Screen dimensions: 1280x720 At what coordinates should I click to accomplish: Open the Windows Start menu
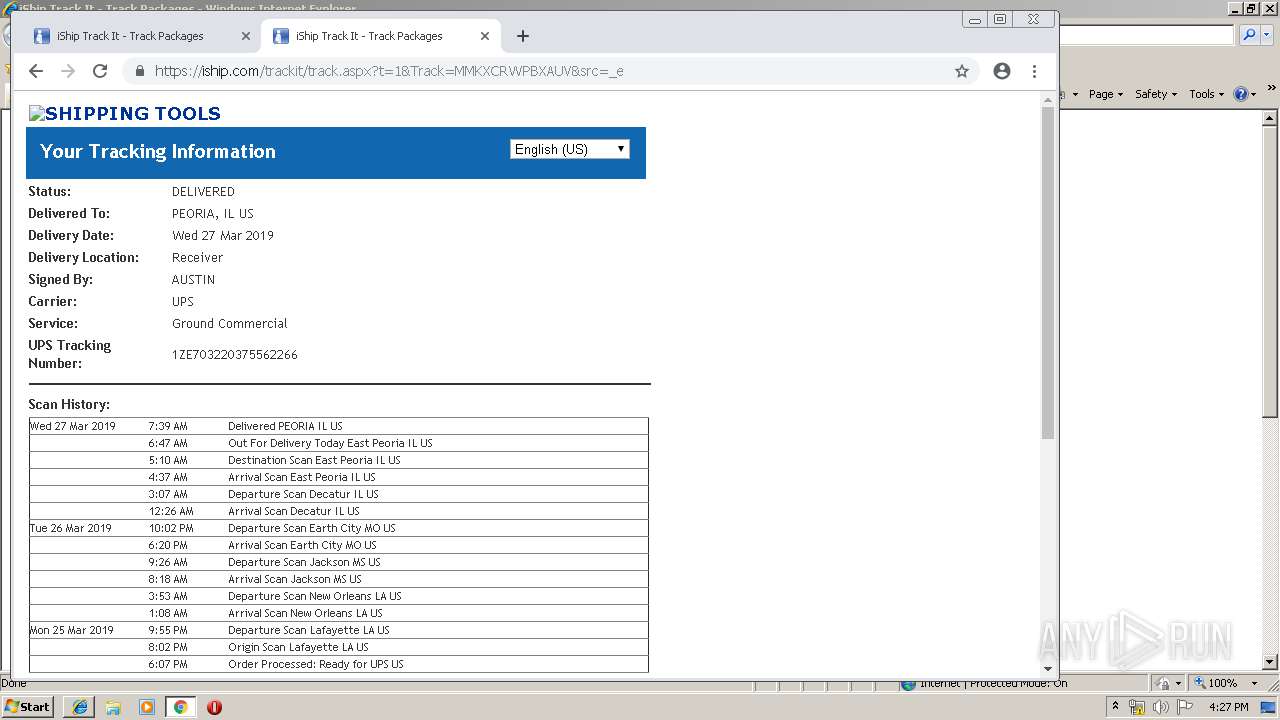click(27, 706)
